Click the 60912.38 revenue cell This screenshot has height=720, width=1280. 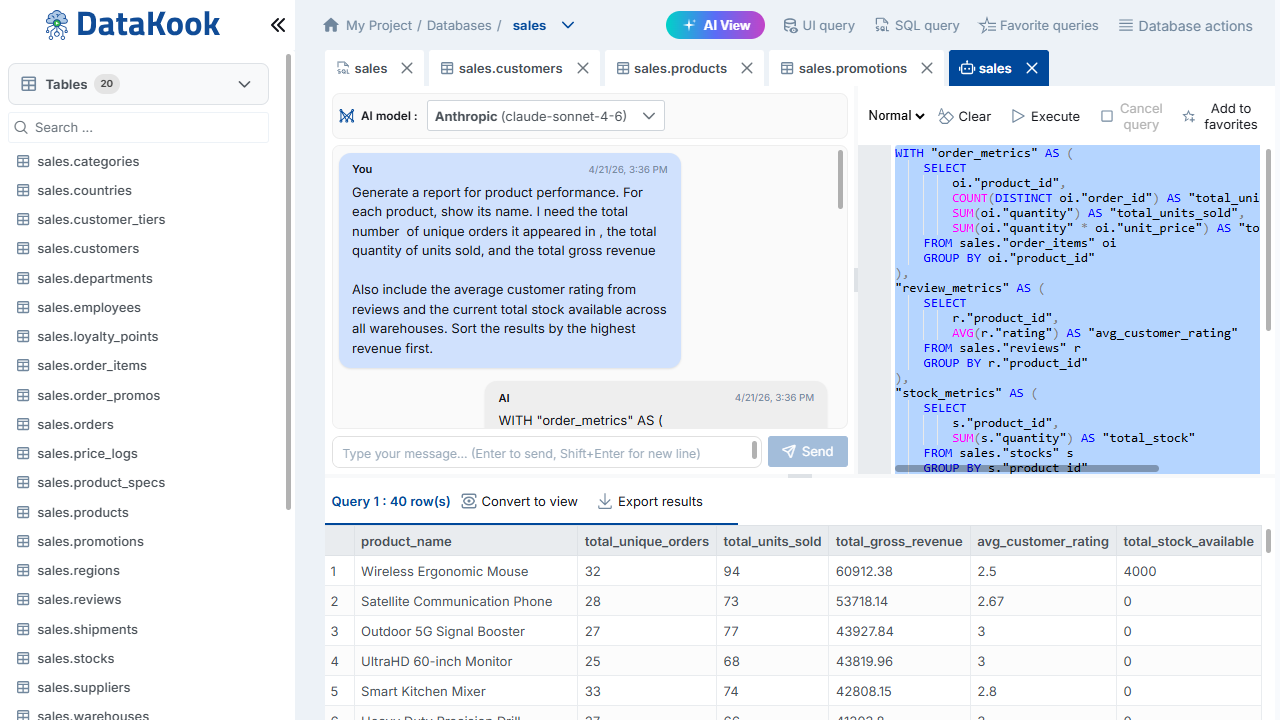click(899, 571)
